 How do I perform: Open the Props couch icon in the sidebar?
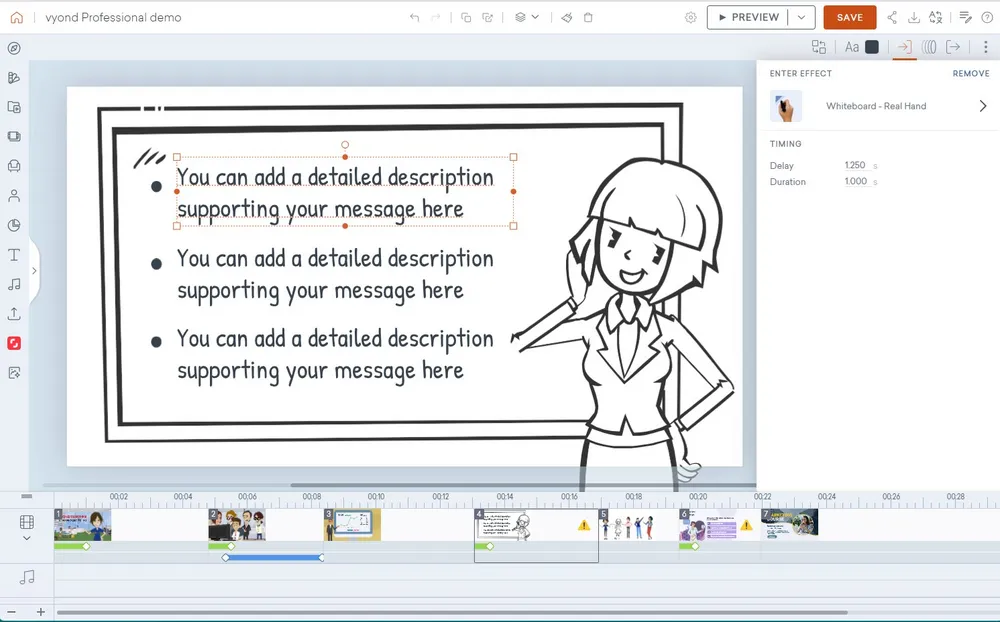click(x=14, y=166)
